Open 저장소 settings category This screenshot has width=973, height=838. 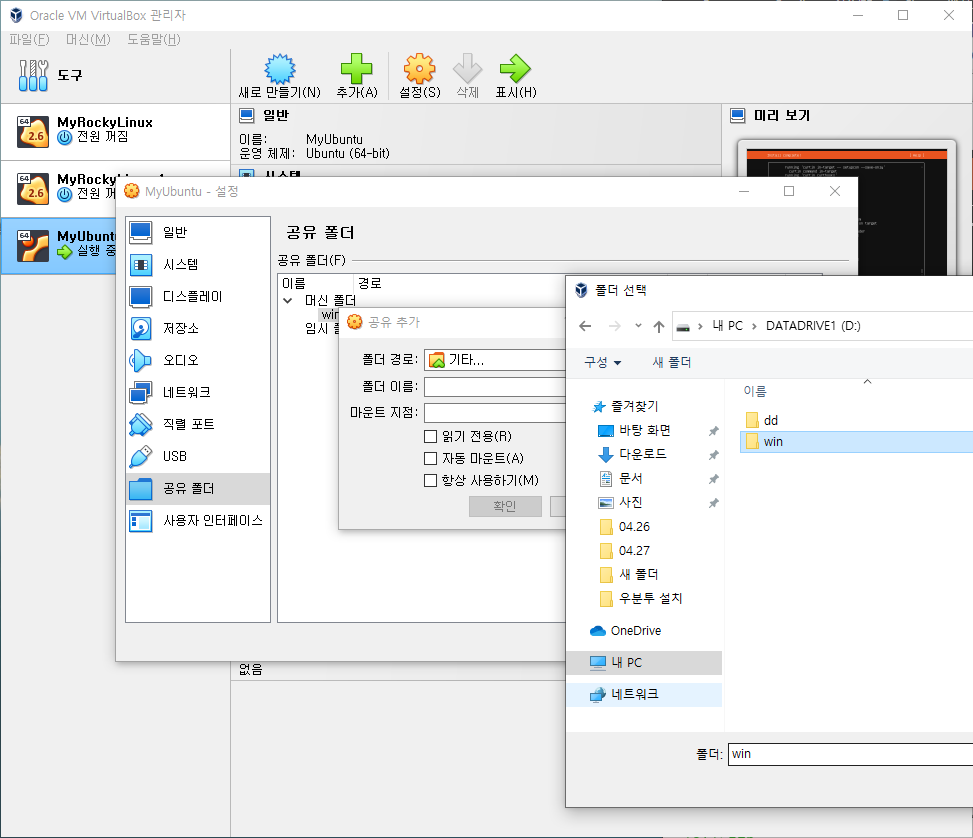[x=197, y=328]
